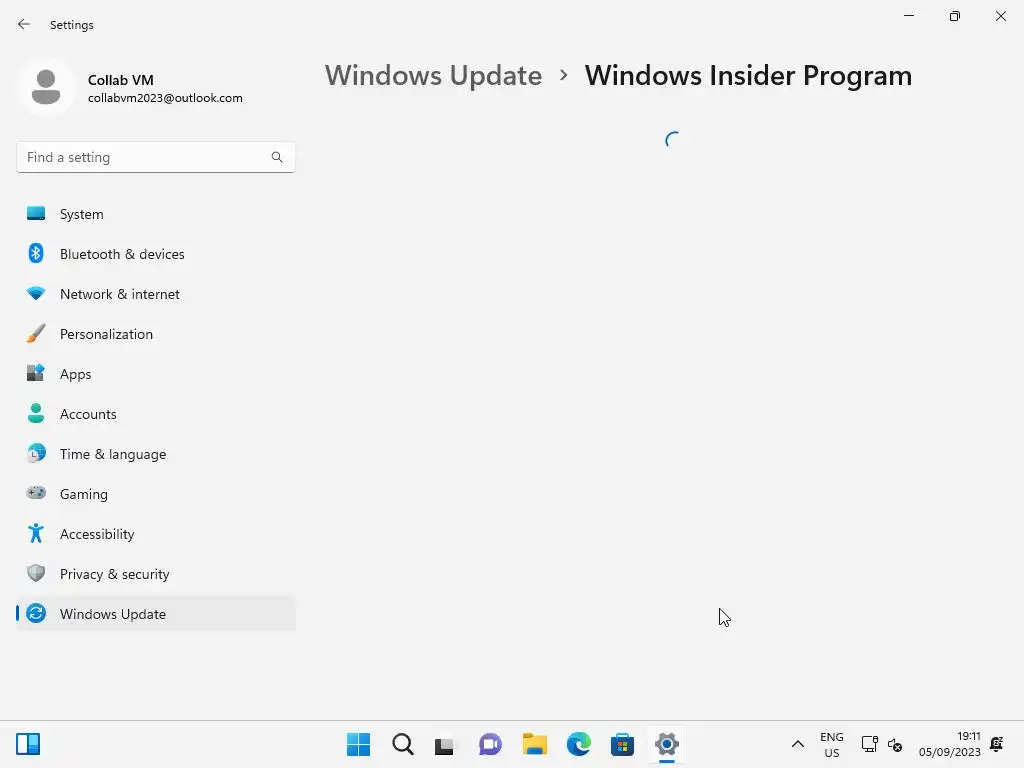Open Task View from taskbar
Screen dimensions: 1024x768
click(445, 744)
